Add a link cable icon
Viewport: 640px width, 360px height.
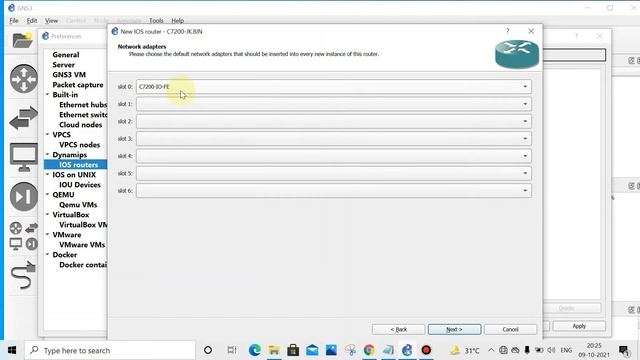(x=23, y=276)
